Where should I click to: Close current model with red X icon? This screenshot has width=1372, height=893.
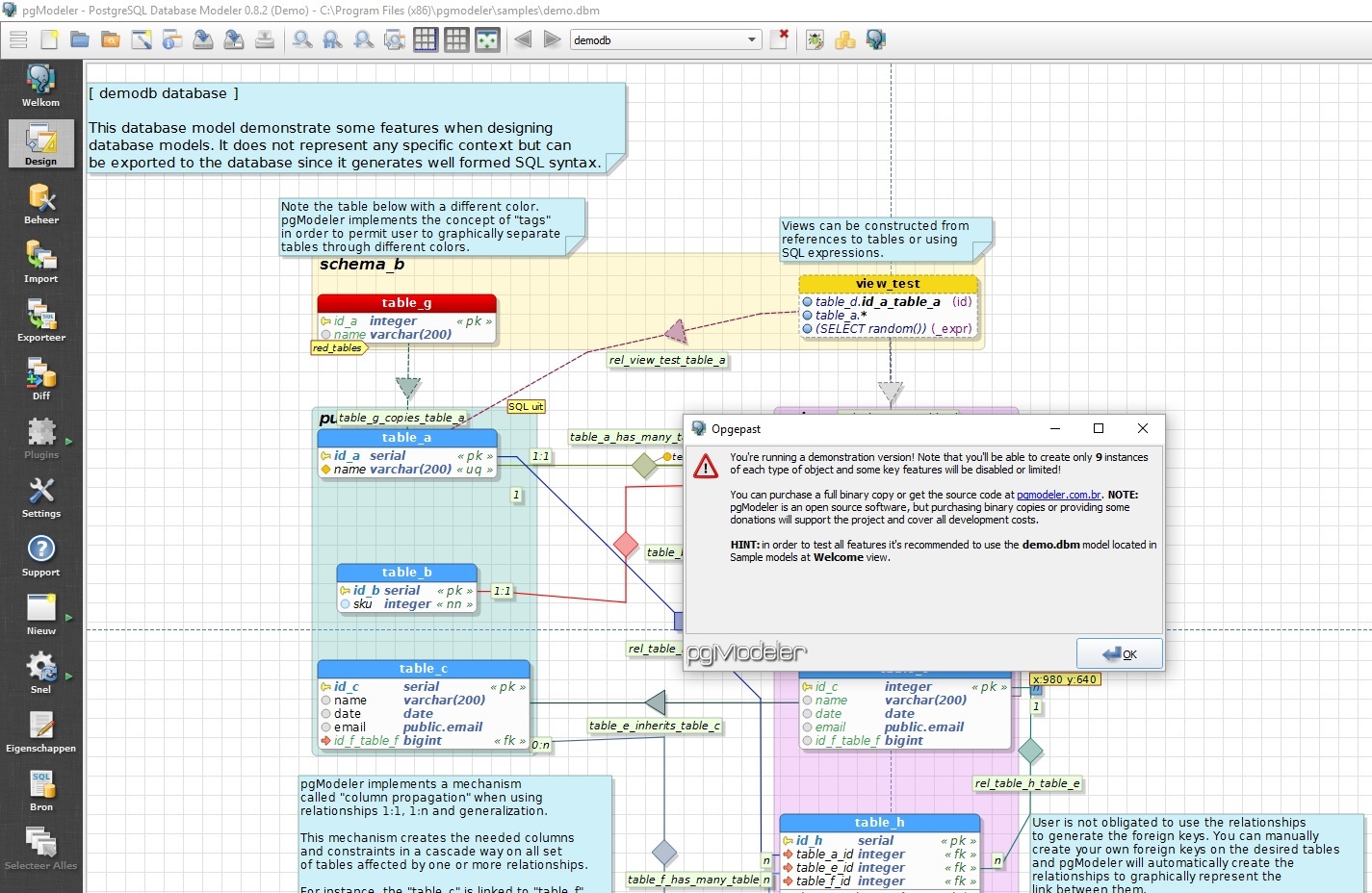pos(780,39)
